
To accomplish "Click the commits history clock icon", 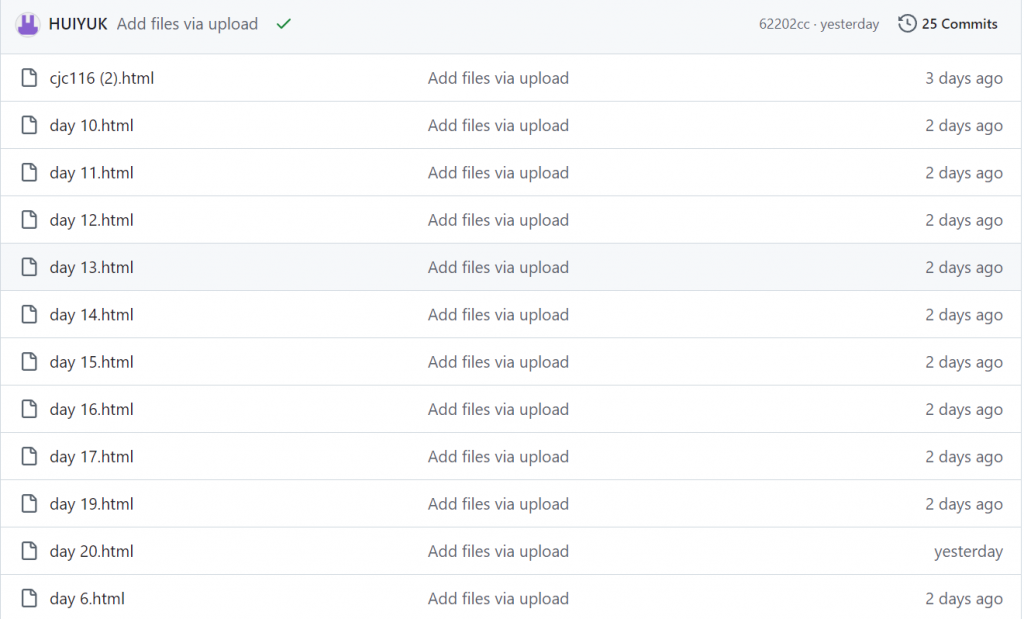I will [x=907, y=24].
